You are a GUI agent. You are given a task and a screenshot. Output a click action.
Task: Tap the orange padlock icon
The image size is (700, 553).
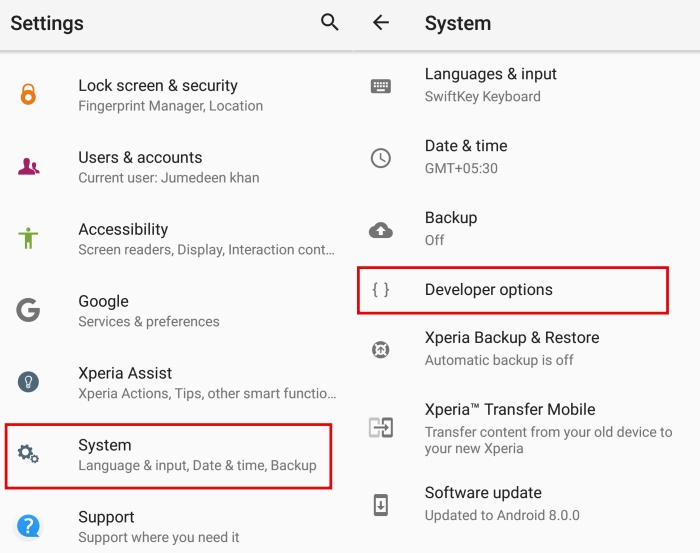[28, 94]
